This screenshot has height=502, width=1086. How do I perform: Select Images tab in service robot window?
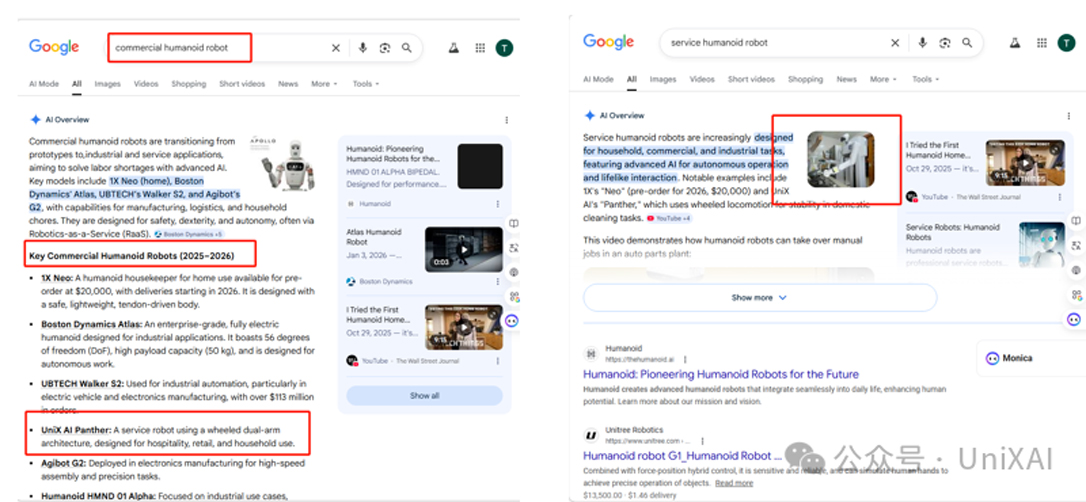pos(663,80)
